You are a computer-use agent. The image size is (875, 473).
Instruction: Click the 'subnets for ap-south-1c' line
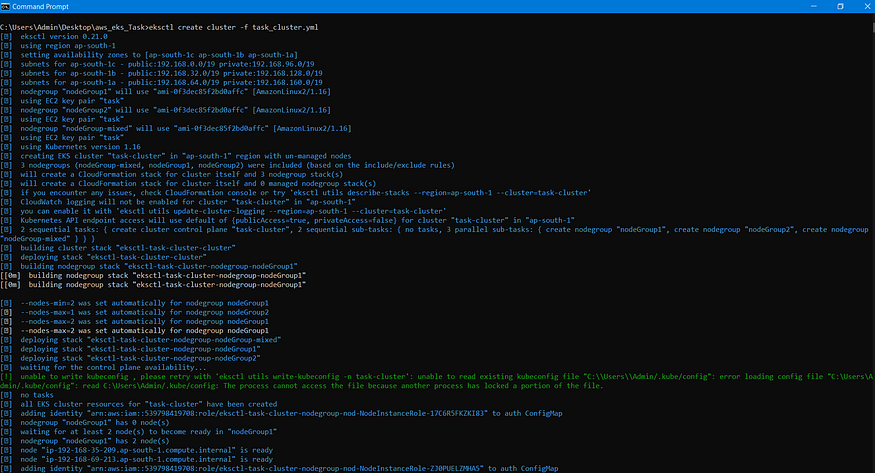[167, 64]
